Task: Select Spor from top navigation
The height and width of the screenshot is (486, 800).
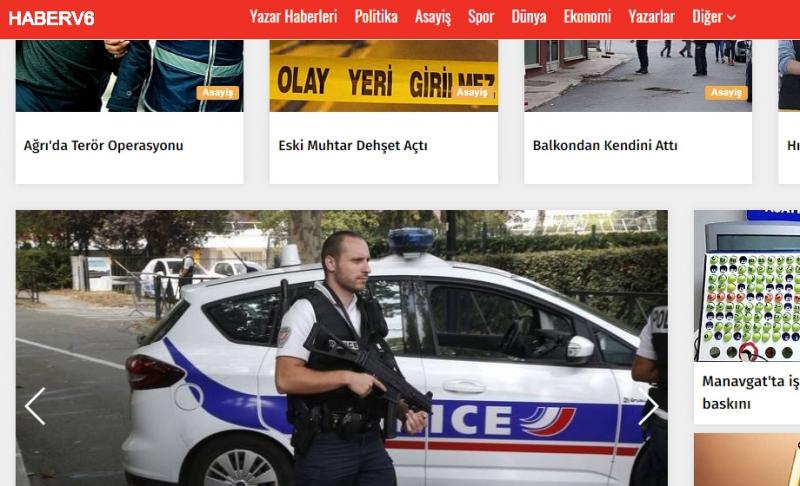Action: click(481, 17)
